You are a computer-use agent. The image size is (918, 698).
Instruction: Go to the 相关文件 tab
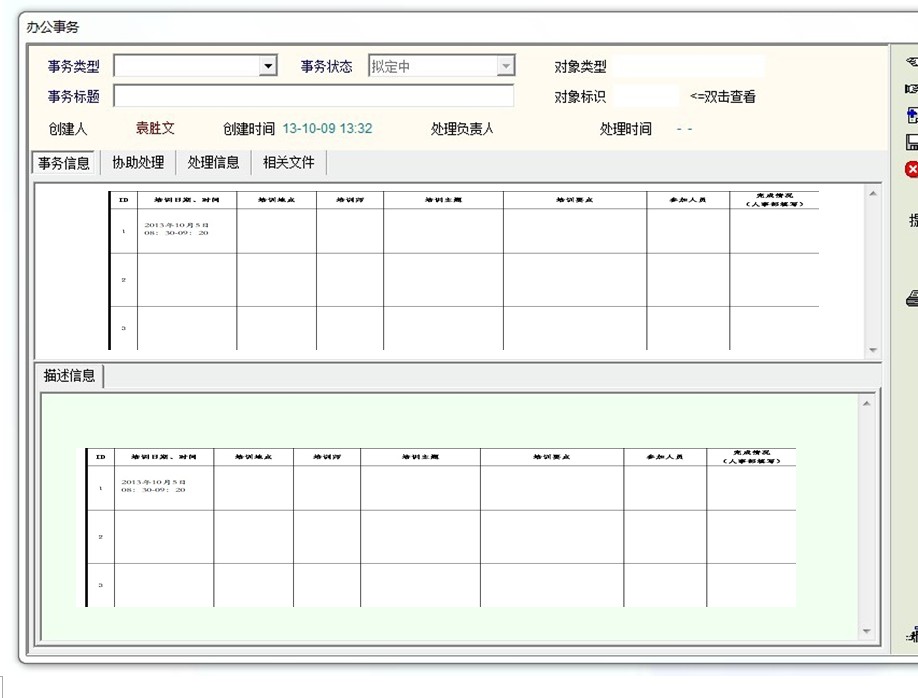coord(288,162)
